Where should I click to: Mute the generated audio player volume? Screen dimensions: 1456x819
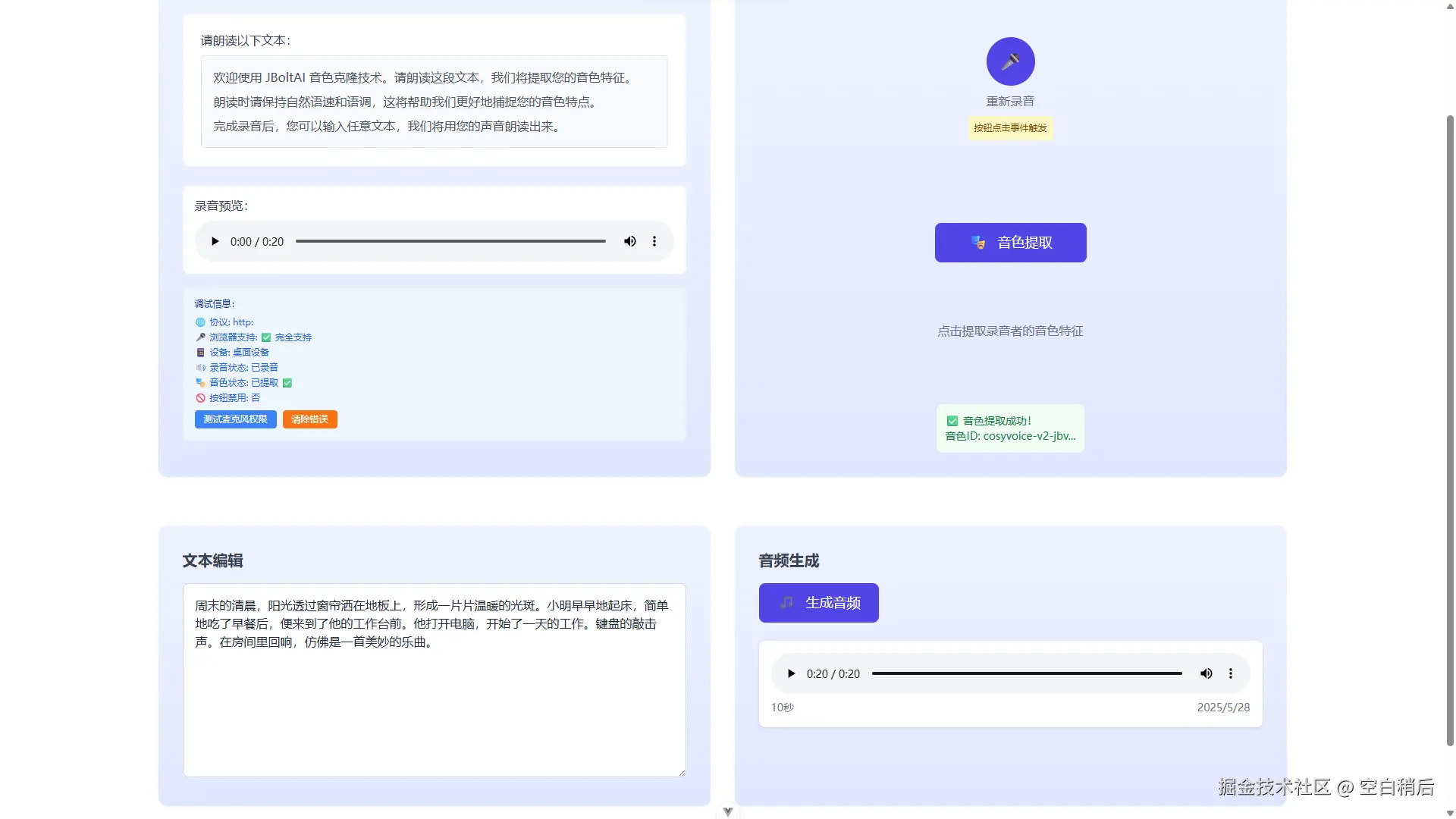[1207, 673]
